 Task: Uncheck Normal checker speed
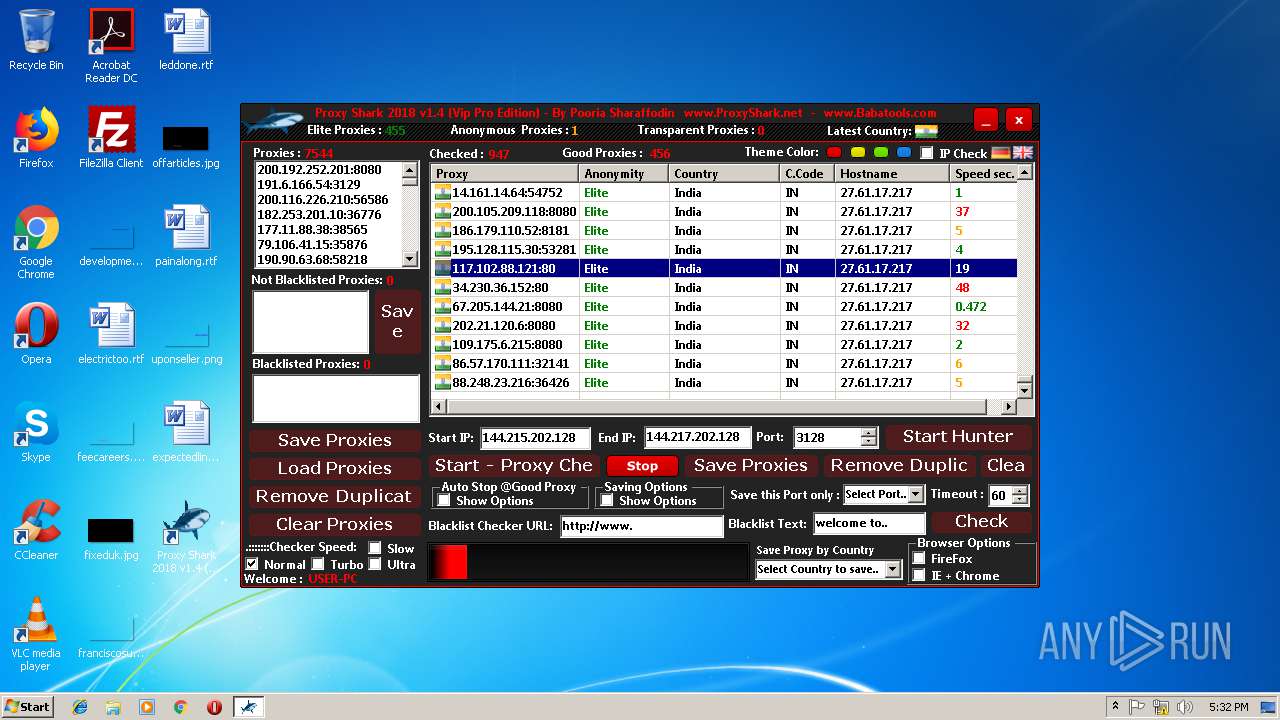pos(252,564)
